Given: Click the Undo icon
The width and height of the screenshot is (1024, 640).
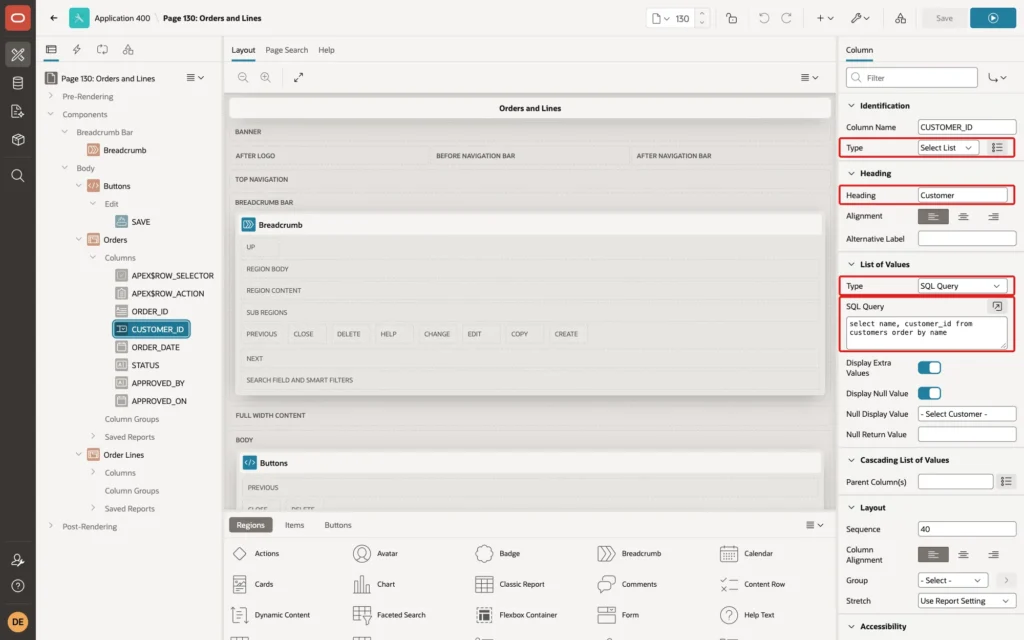Looking at the screenshot, I should click(x=763, y=18).
